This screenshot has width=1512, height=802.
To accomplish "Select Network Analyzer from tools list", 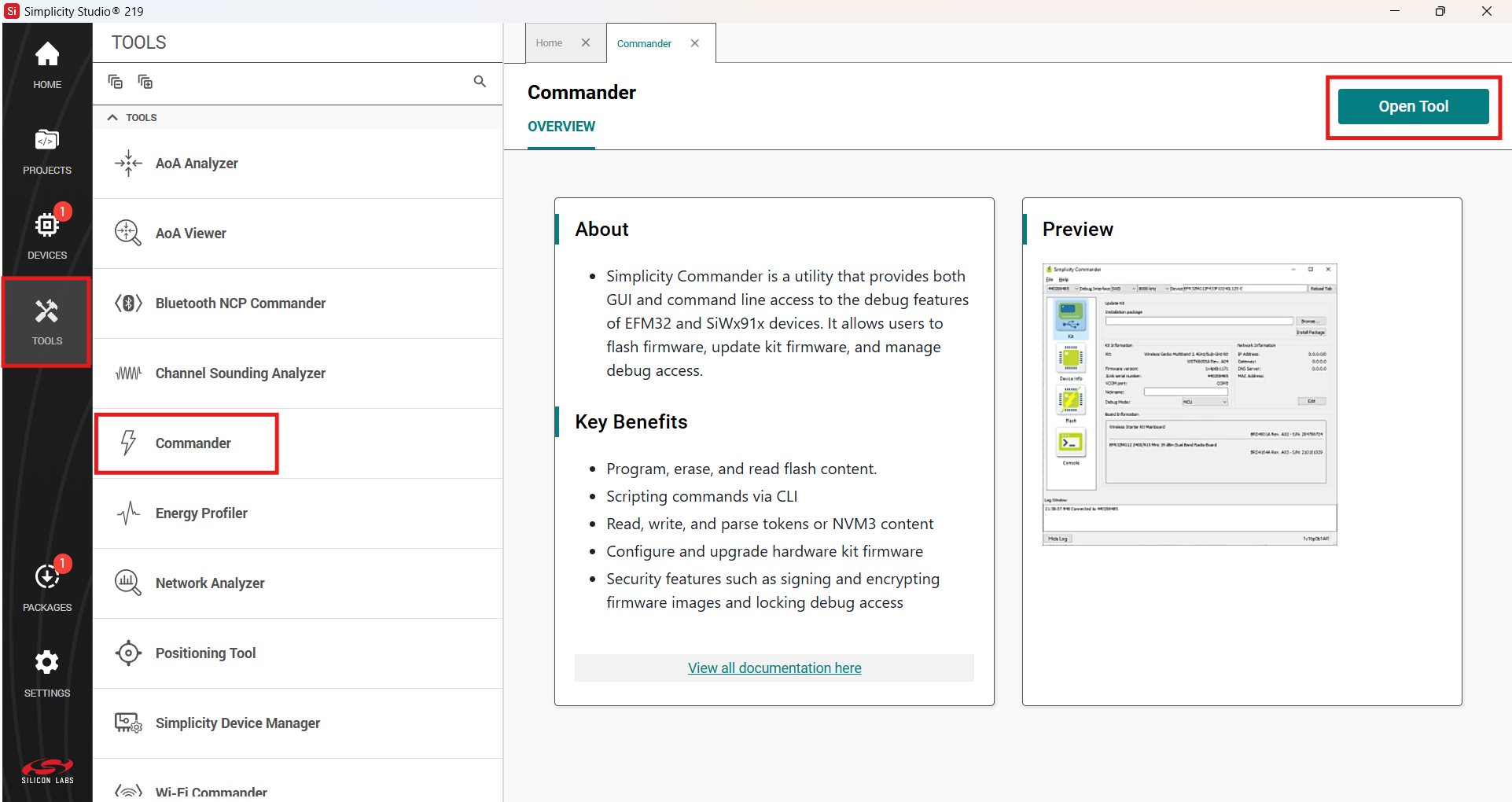I will tap(210, 583).
